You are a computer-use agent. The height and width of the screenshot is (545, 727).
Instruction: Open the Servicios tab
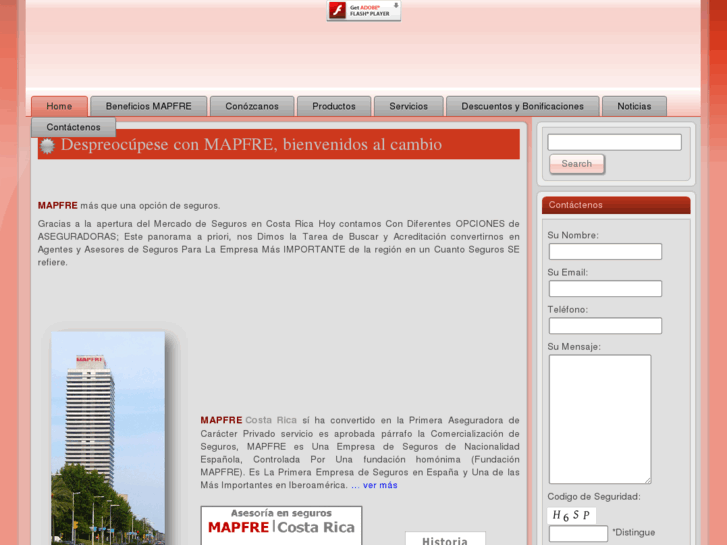click(408, 106)
